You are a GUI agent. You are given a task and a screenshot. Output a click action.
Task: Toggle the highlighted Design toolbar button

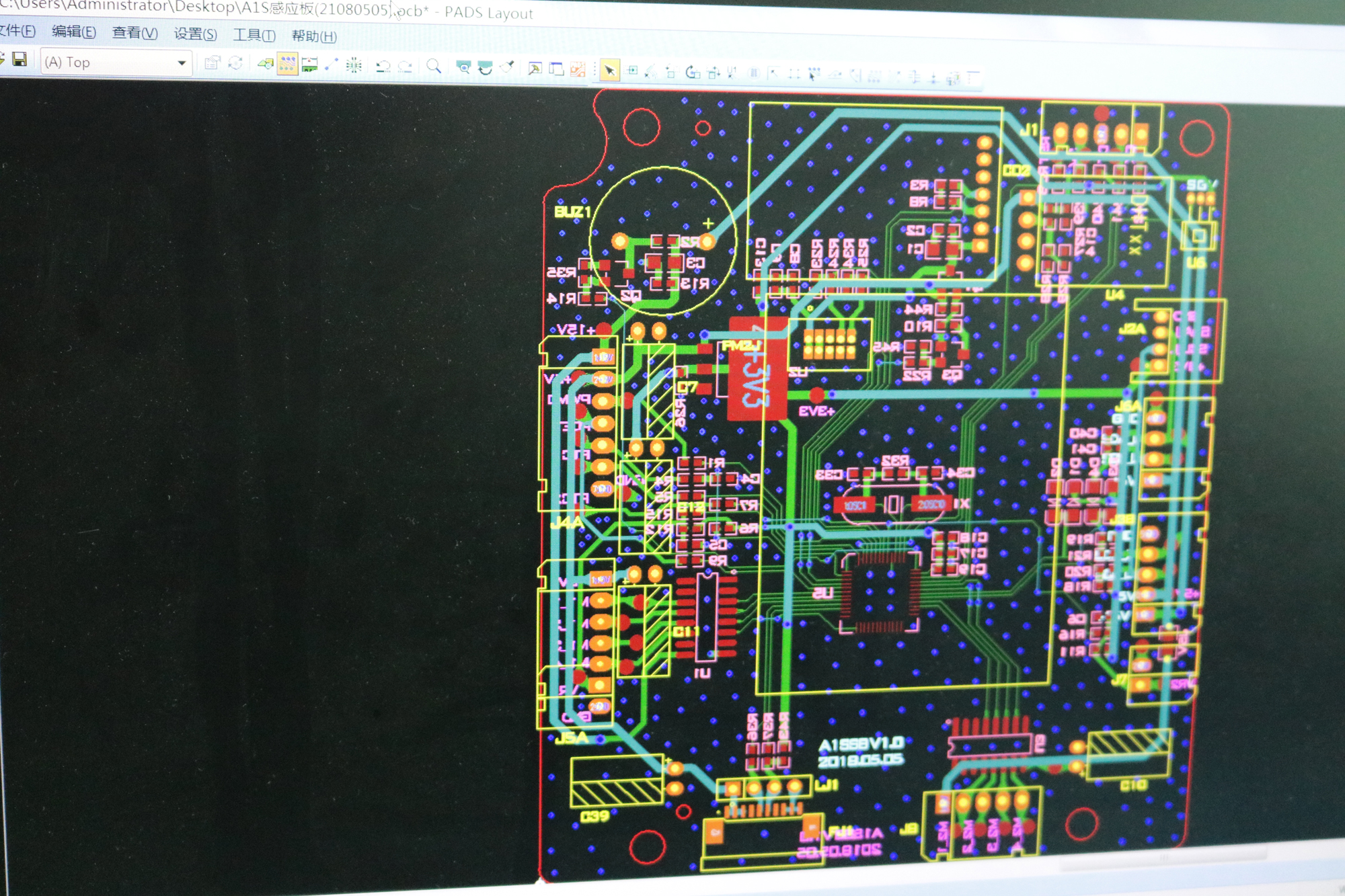pyautogui.click(x=287, y=65)
